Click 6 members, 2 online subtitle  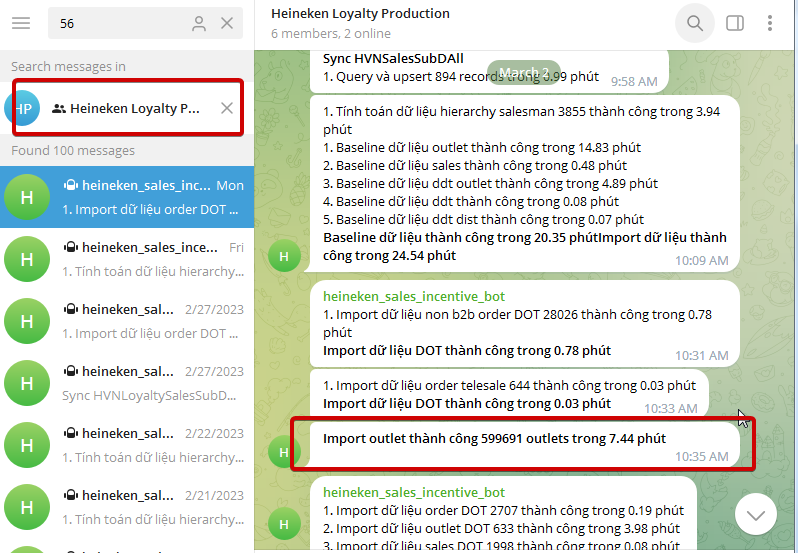pos(331,34)
